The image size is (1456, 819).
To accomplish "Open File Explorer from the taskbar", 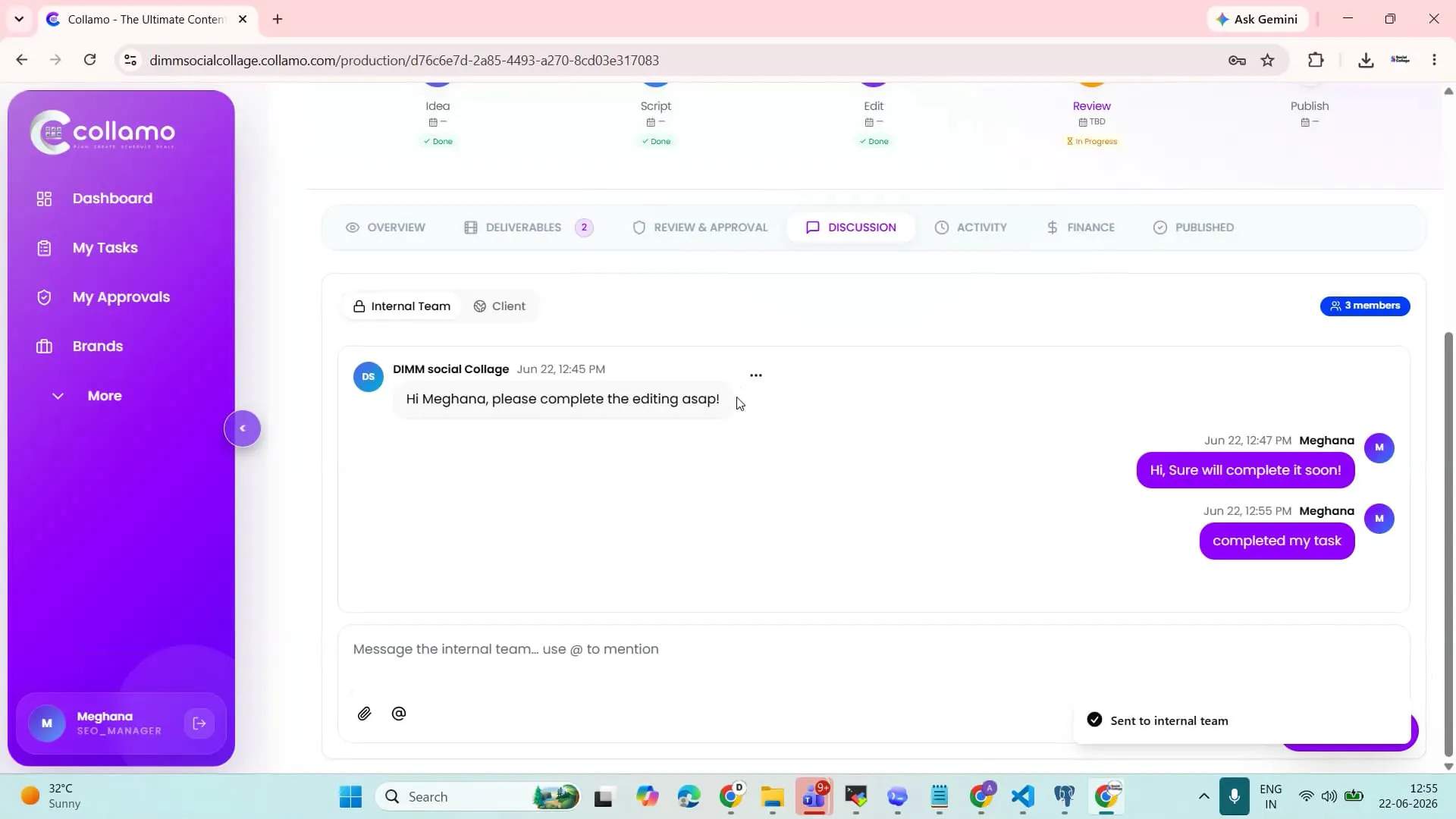I will [x=773, y=797].
